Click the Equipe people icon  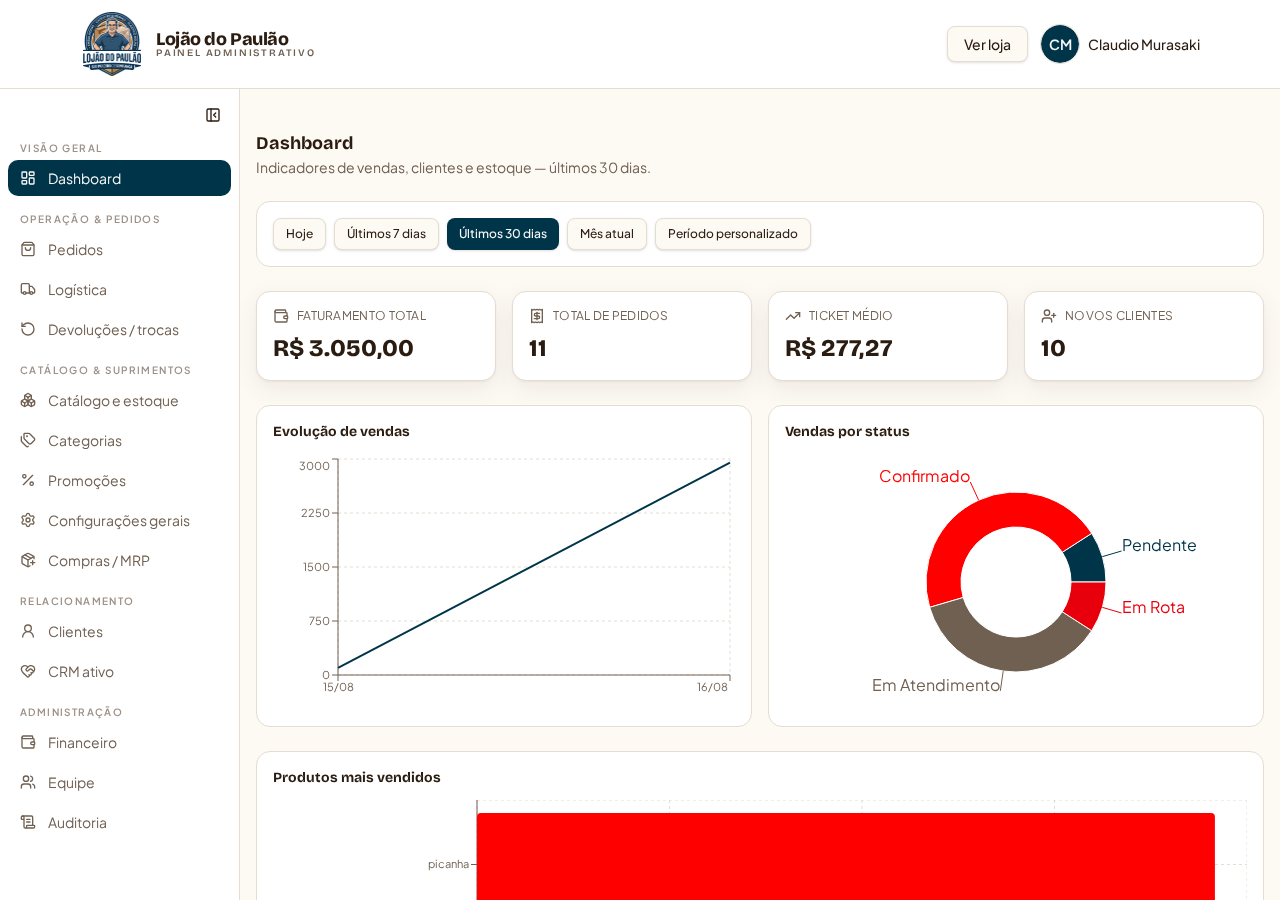point(28,782)
